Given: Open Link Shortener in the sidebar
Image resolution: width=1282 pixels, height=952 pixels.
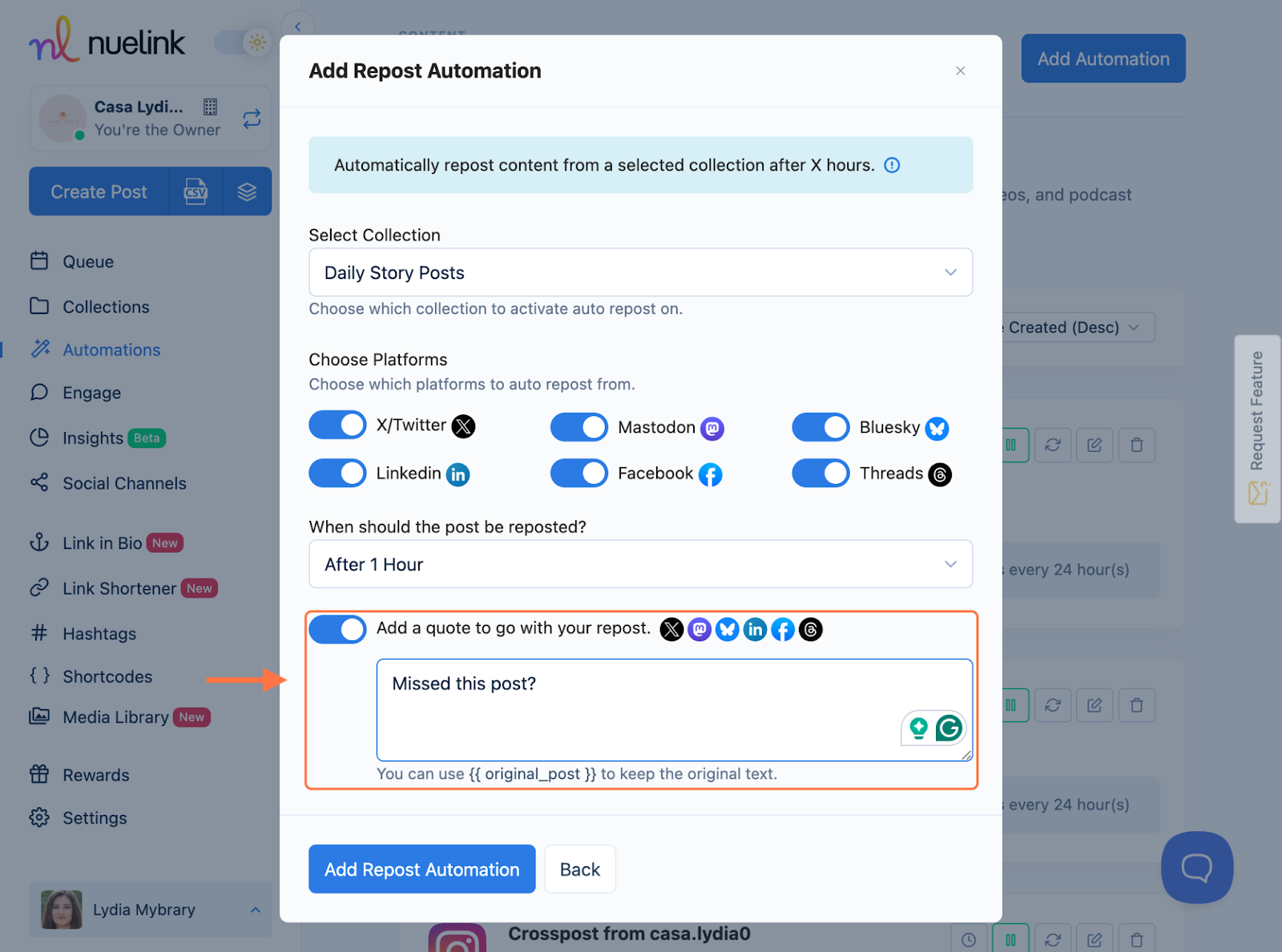Looking at the screenshot, I should [123, 588].
